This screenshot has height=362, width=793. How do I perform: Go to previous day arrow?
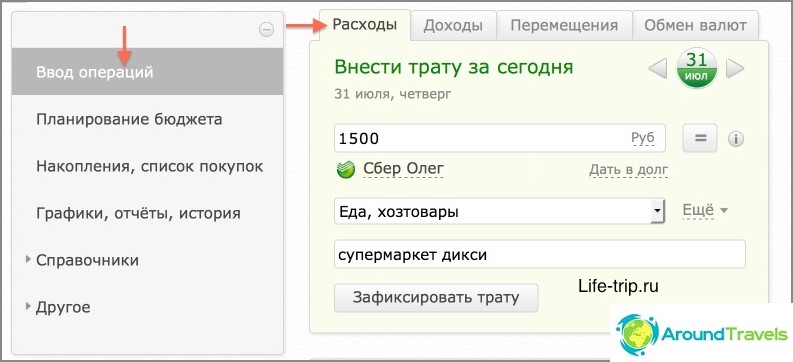tap(657, 68)
